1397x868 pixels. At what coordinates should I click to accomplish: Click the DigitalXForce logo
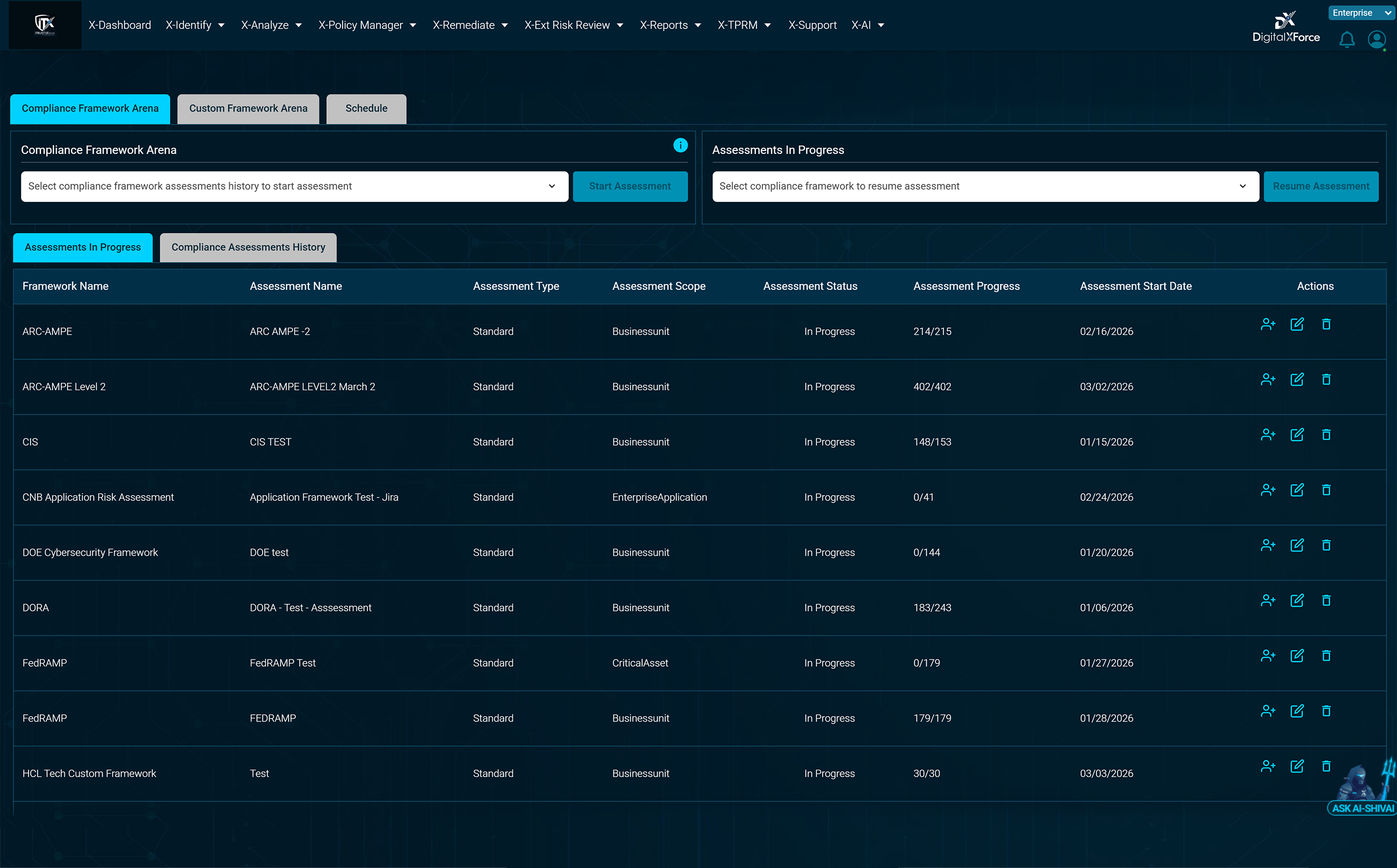pos(1286,26)
